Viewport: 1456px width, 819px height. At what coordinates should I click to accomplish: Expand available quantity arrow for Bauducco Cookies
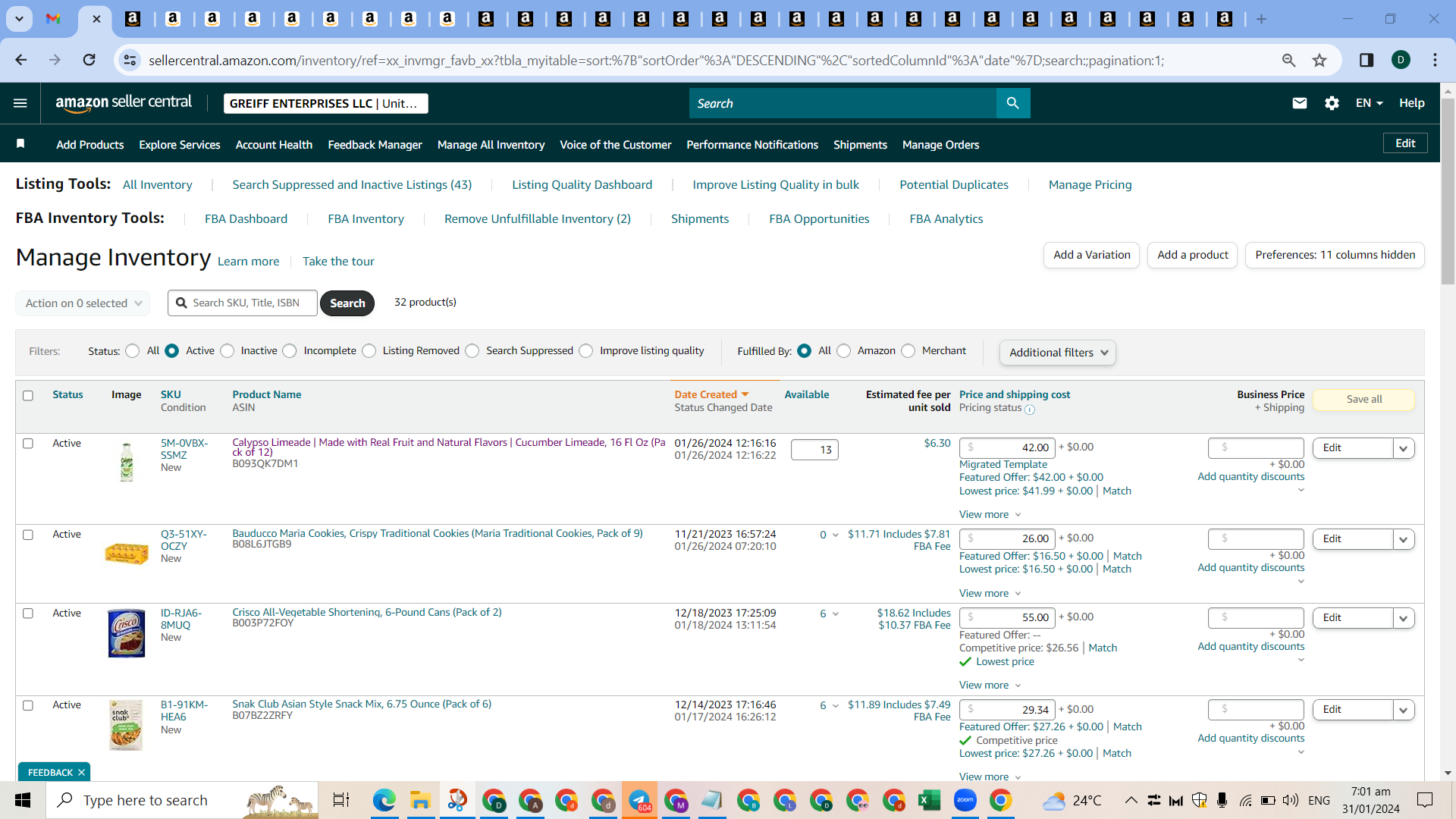click(836, 535)
